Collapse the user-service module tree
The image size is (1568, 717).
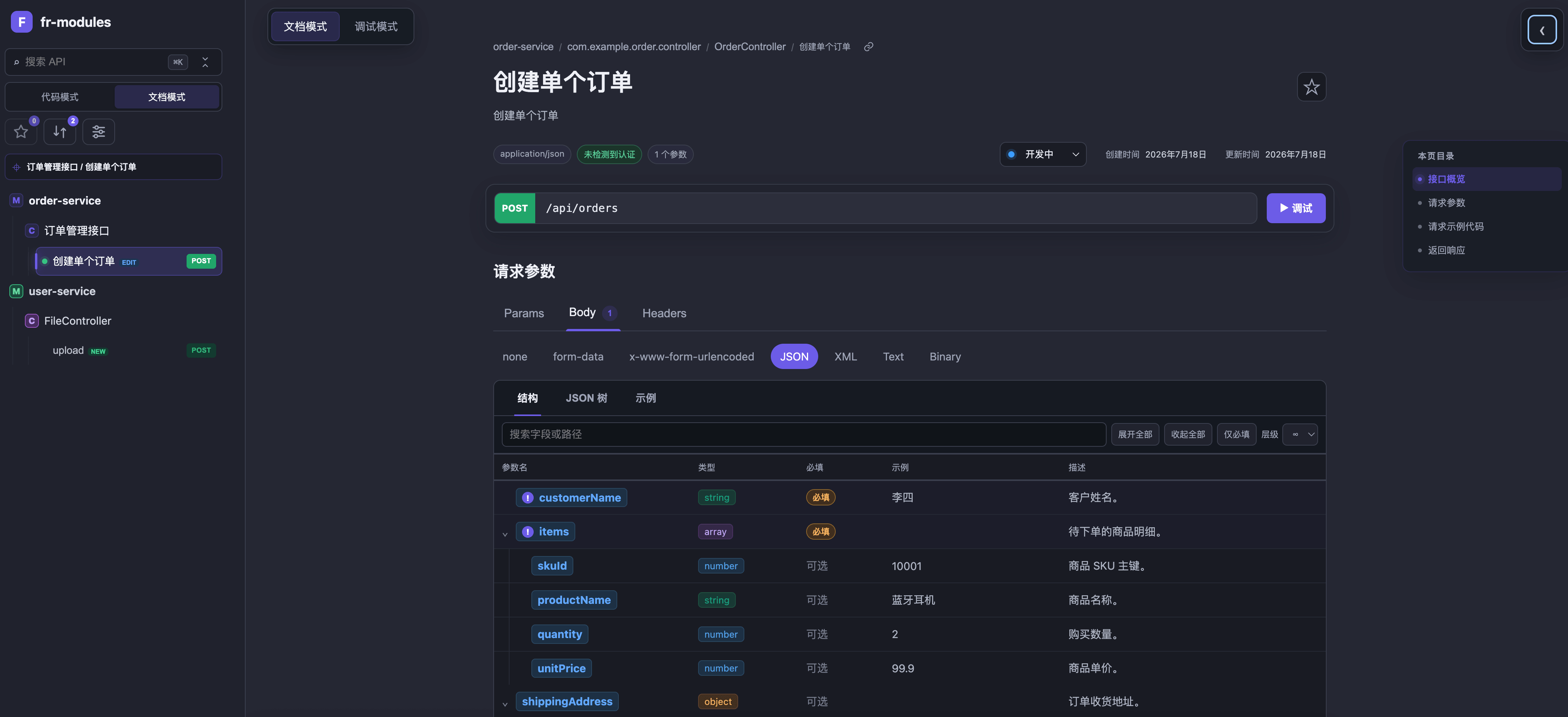click(x=62, y=291)
